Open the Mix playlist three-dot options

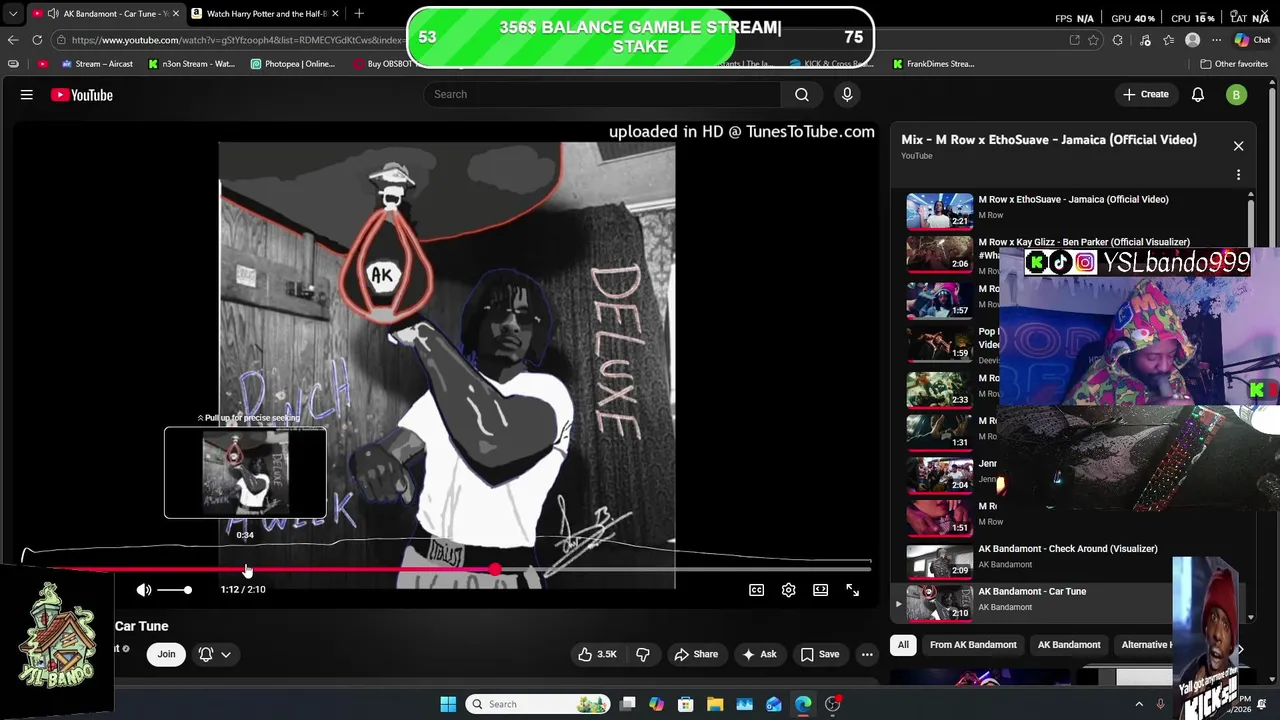(x=1238, y=175)
